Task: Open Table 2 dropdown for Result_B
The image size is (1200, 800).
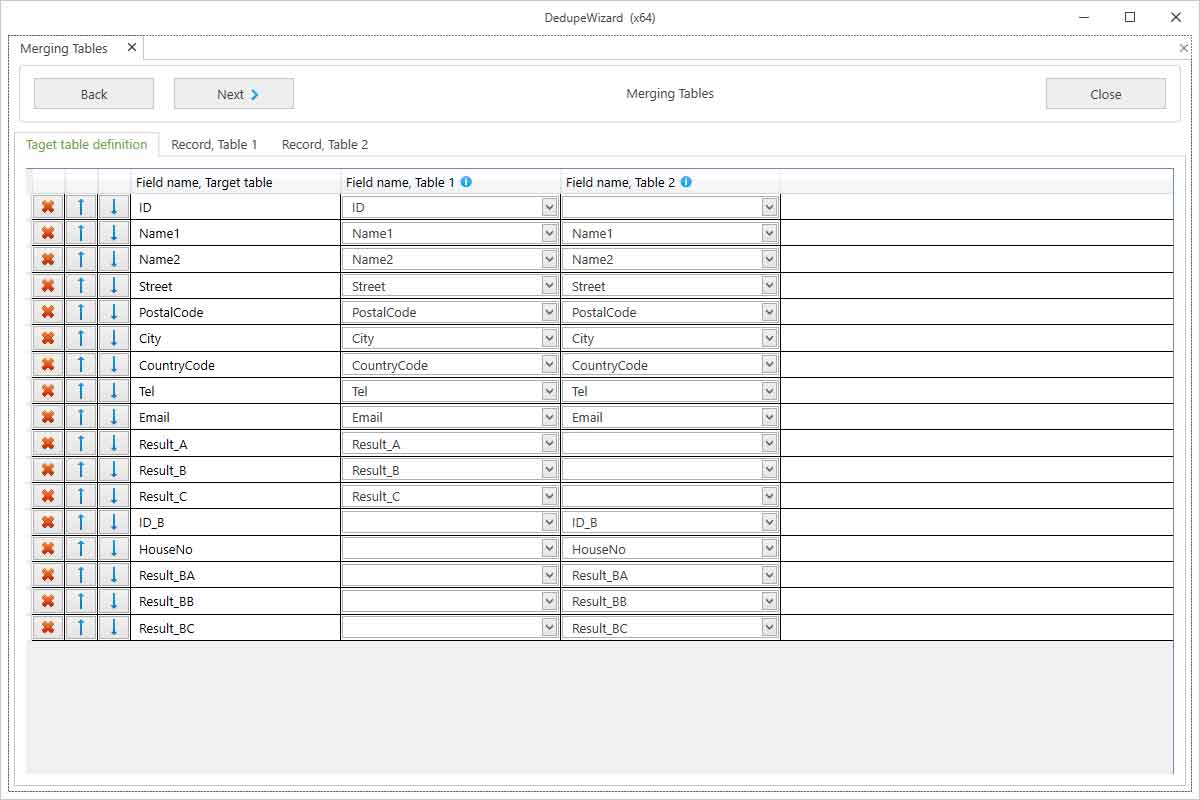Action: 768,470
